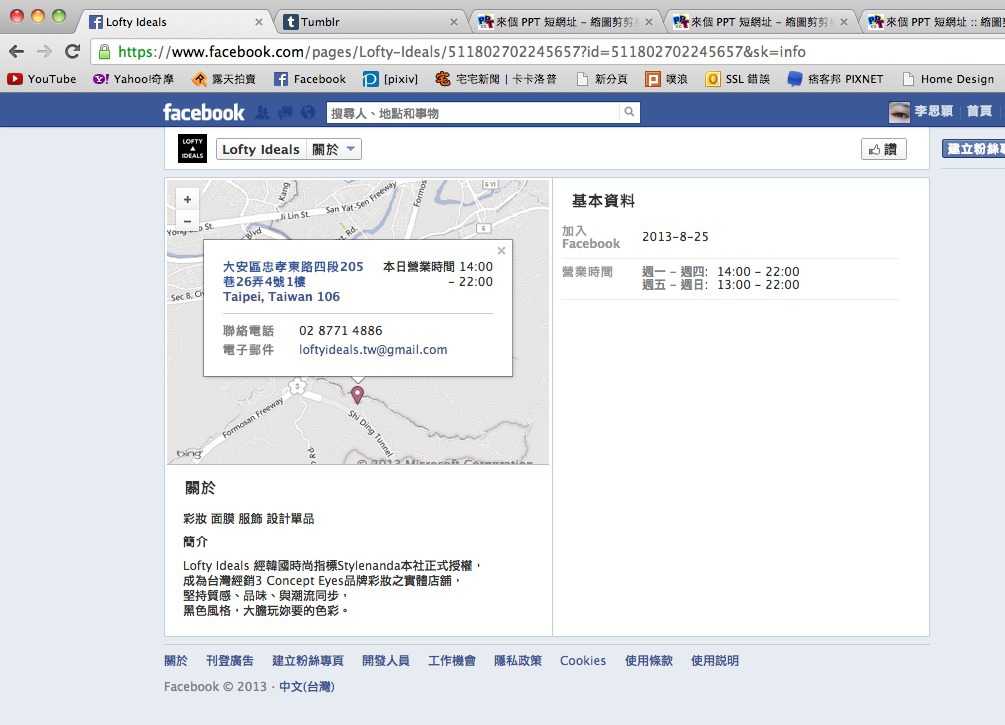
Task: Click footer 開發人員 link
Action: tap(385, 660)
